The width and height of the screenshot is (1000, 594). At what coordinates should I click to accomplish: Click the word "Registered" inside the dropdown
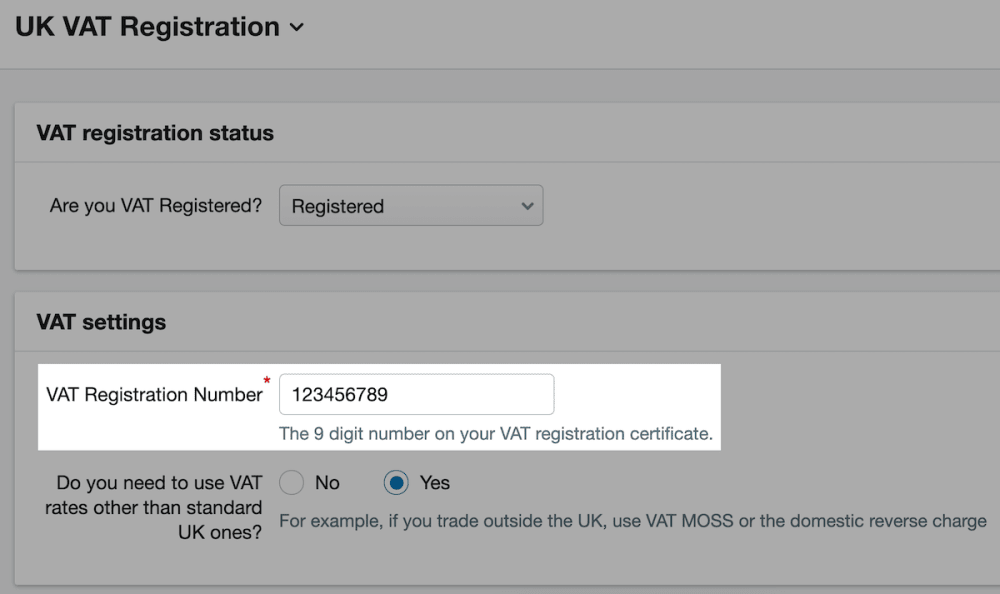tap(338, 206)
